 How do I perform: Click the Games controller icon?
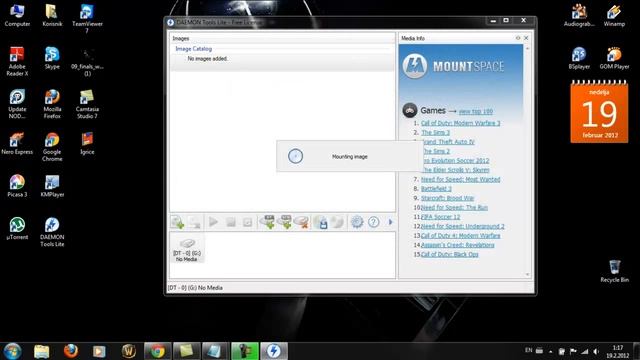pyautogui.click(x=409, y=111)
